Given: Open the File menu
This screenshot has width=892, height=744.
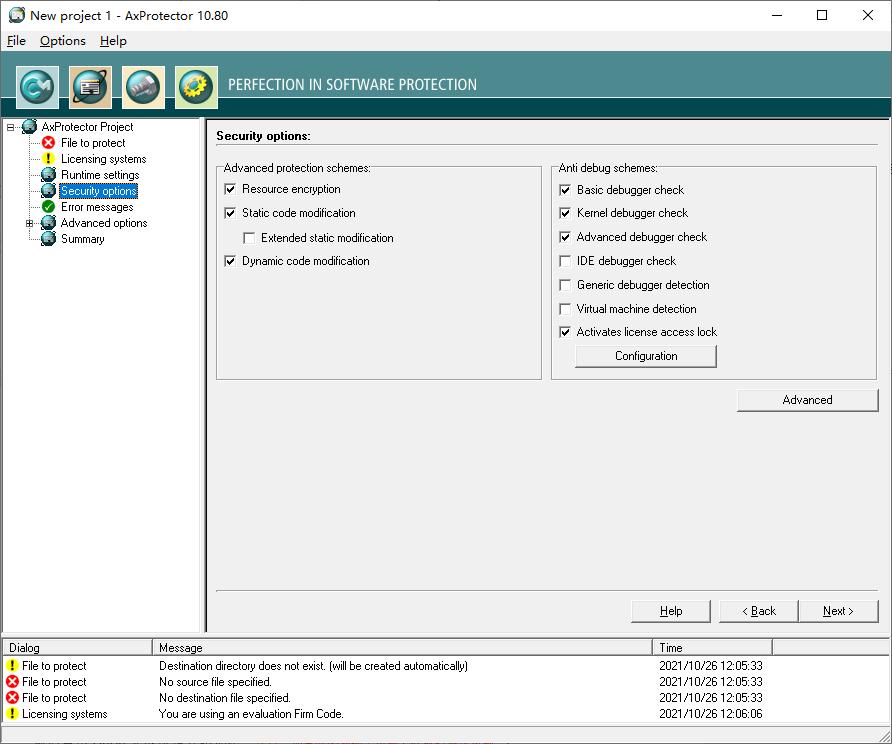Looking at the screenshot, I should [x=16, y=41].
